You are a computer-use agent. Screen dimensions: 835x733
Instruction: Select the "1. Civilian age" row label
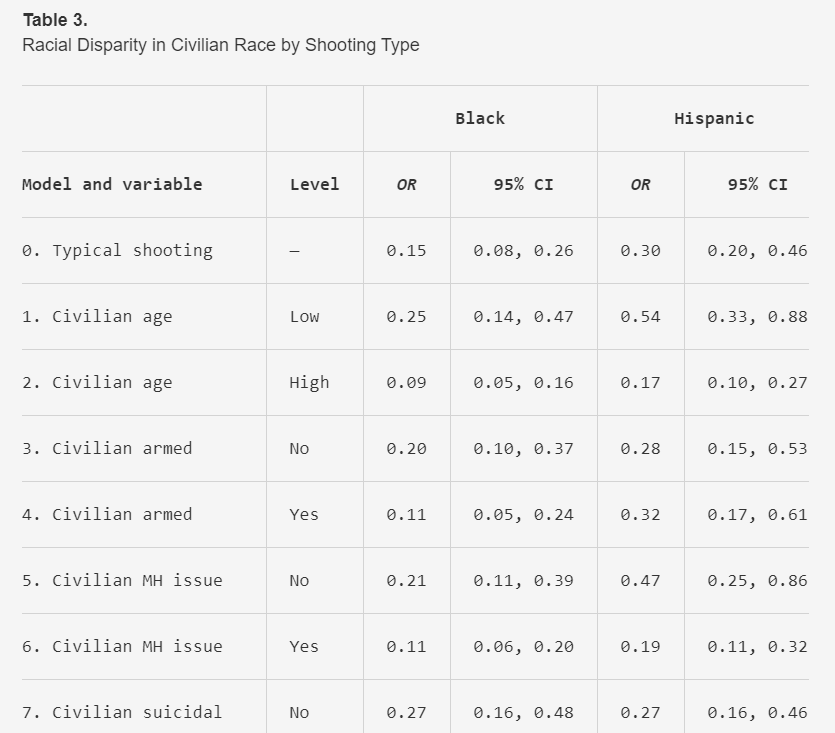point(97,316)
